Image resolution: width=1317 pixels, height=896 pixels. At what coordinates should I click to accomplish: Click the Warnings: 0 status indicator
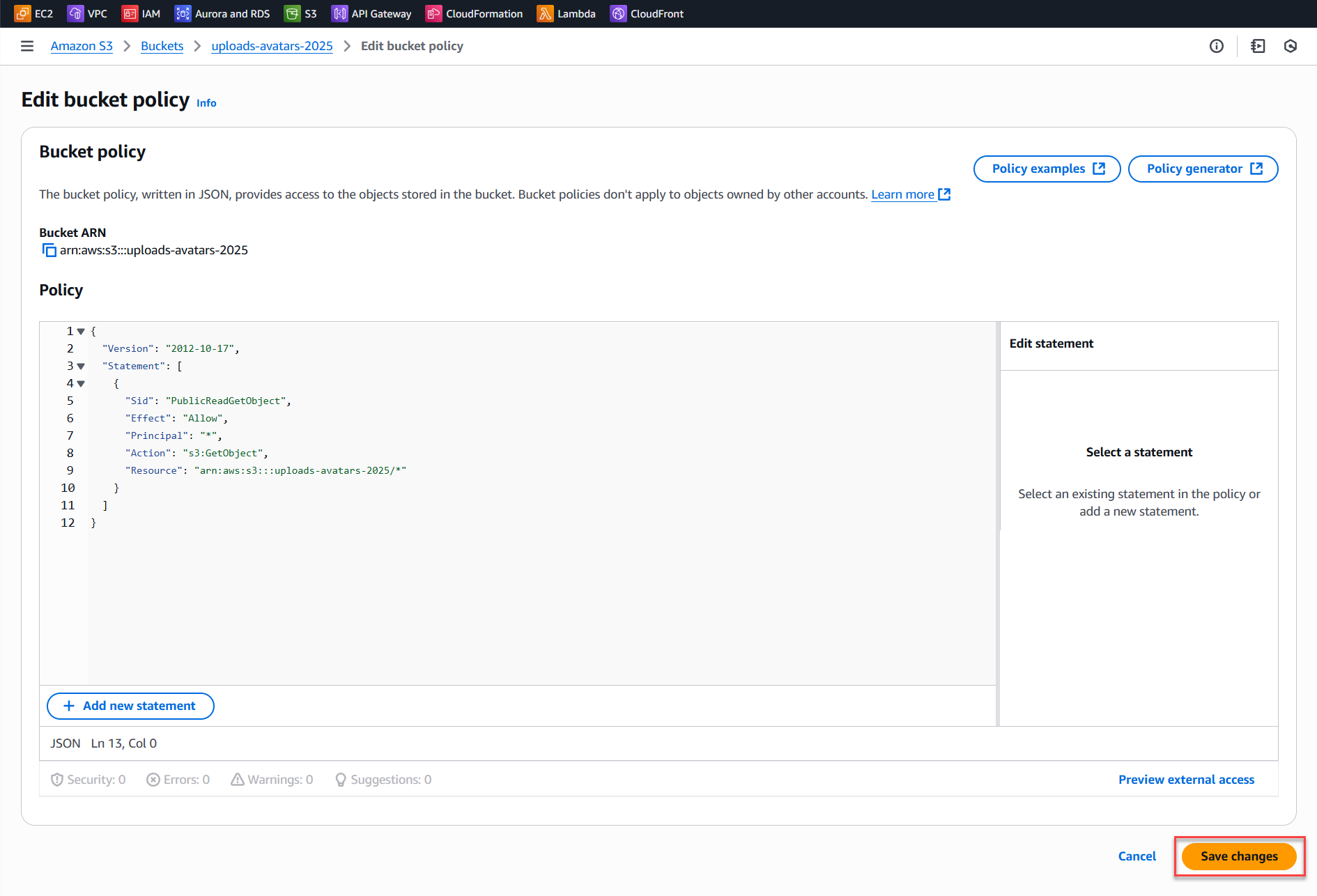[272, 780]
